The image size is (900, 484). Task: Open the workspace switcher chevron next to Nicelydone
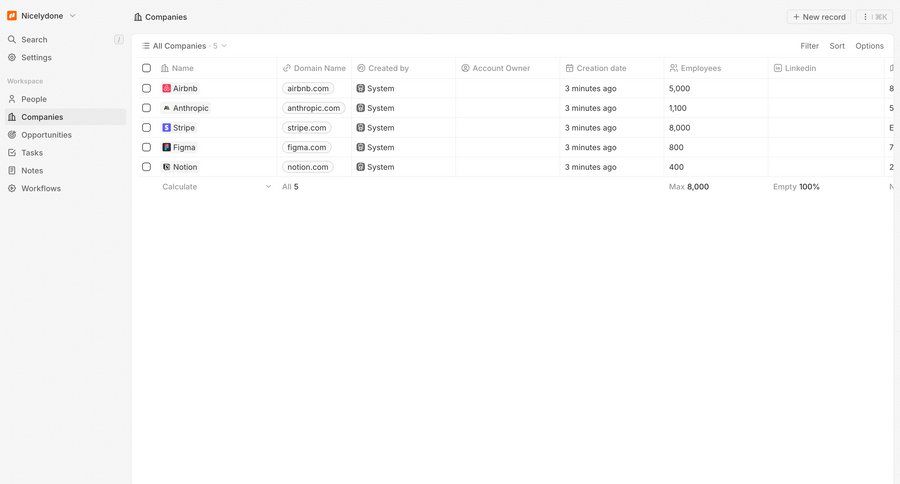pyautogui.click(x=72, y=16)
